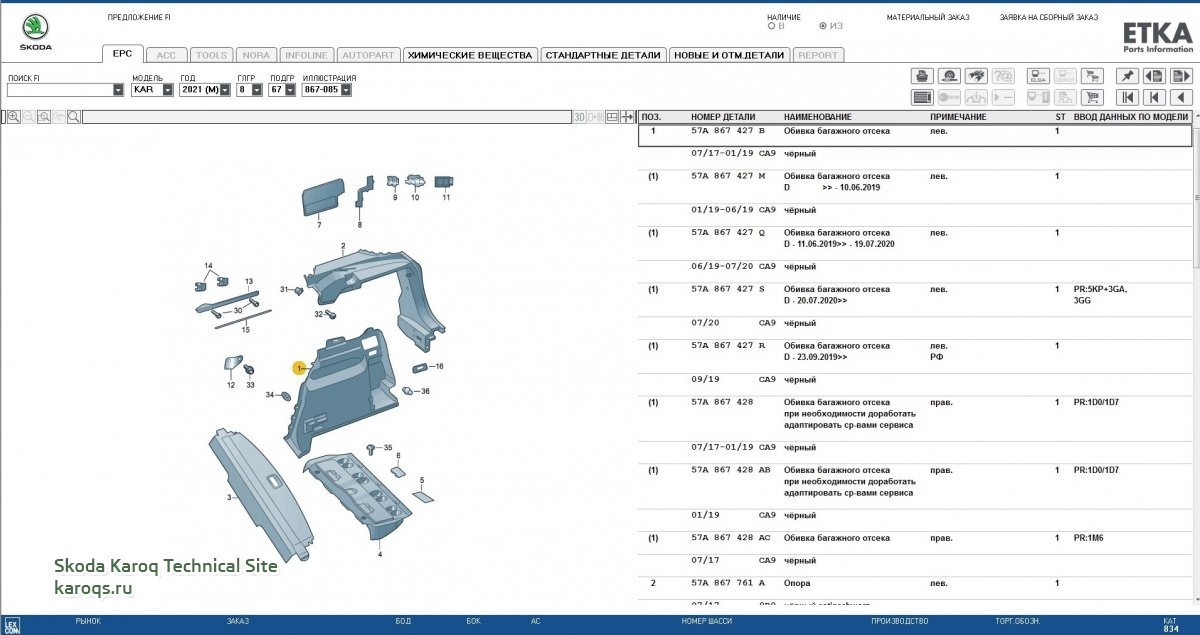Jump to first record with bar-arrow icon

tap(1126, 97)
